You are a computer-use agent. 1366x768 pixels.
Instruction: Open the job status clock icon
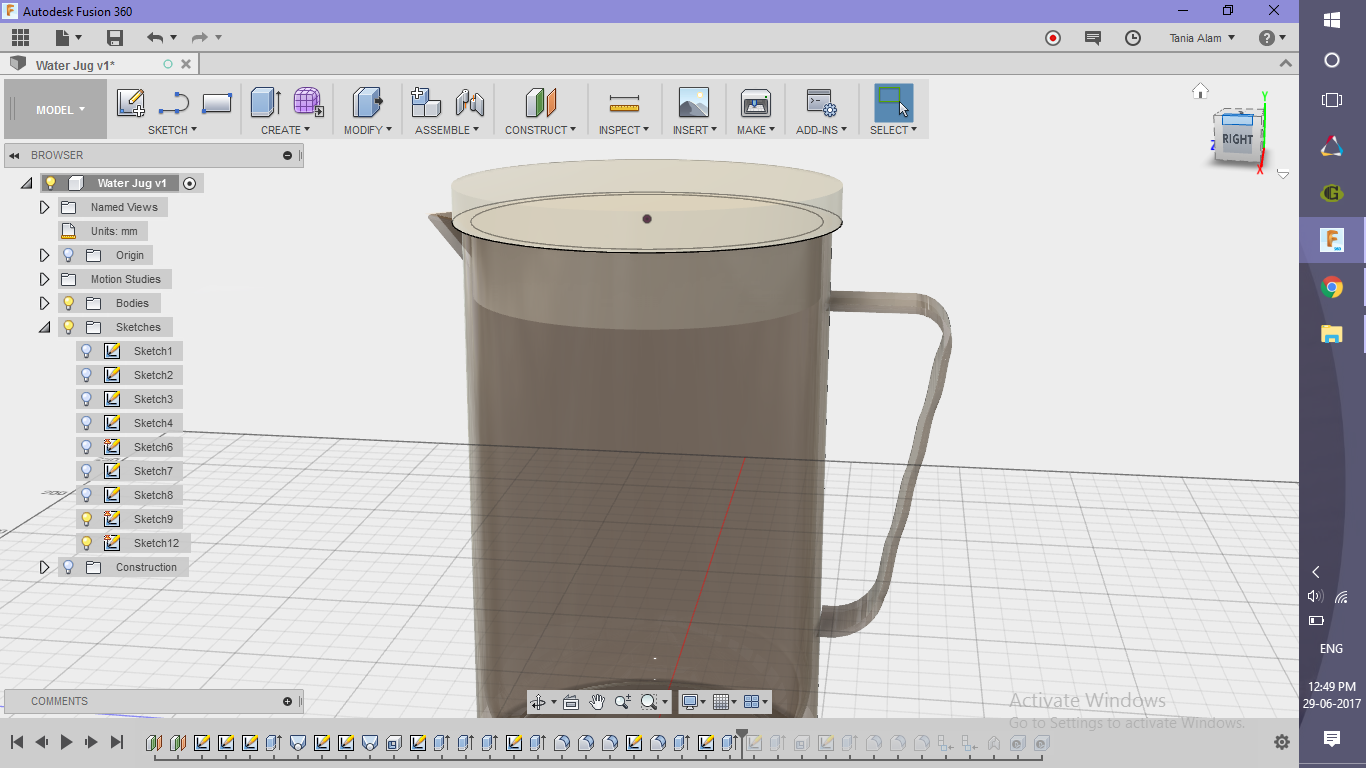pos(1133,38)
